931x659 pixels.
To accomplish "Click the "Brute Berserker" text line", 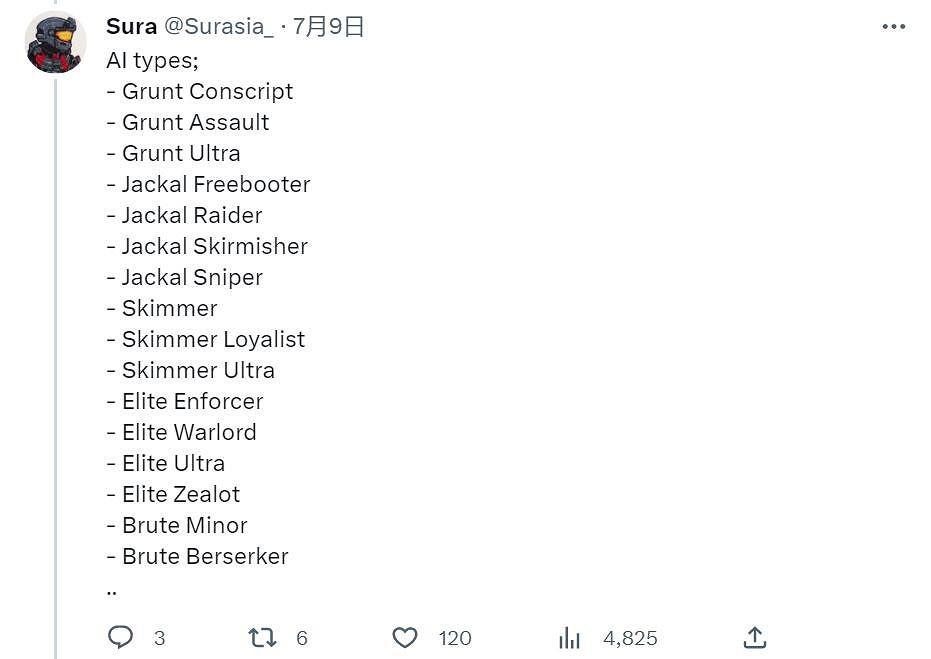I will coord(204,556).
